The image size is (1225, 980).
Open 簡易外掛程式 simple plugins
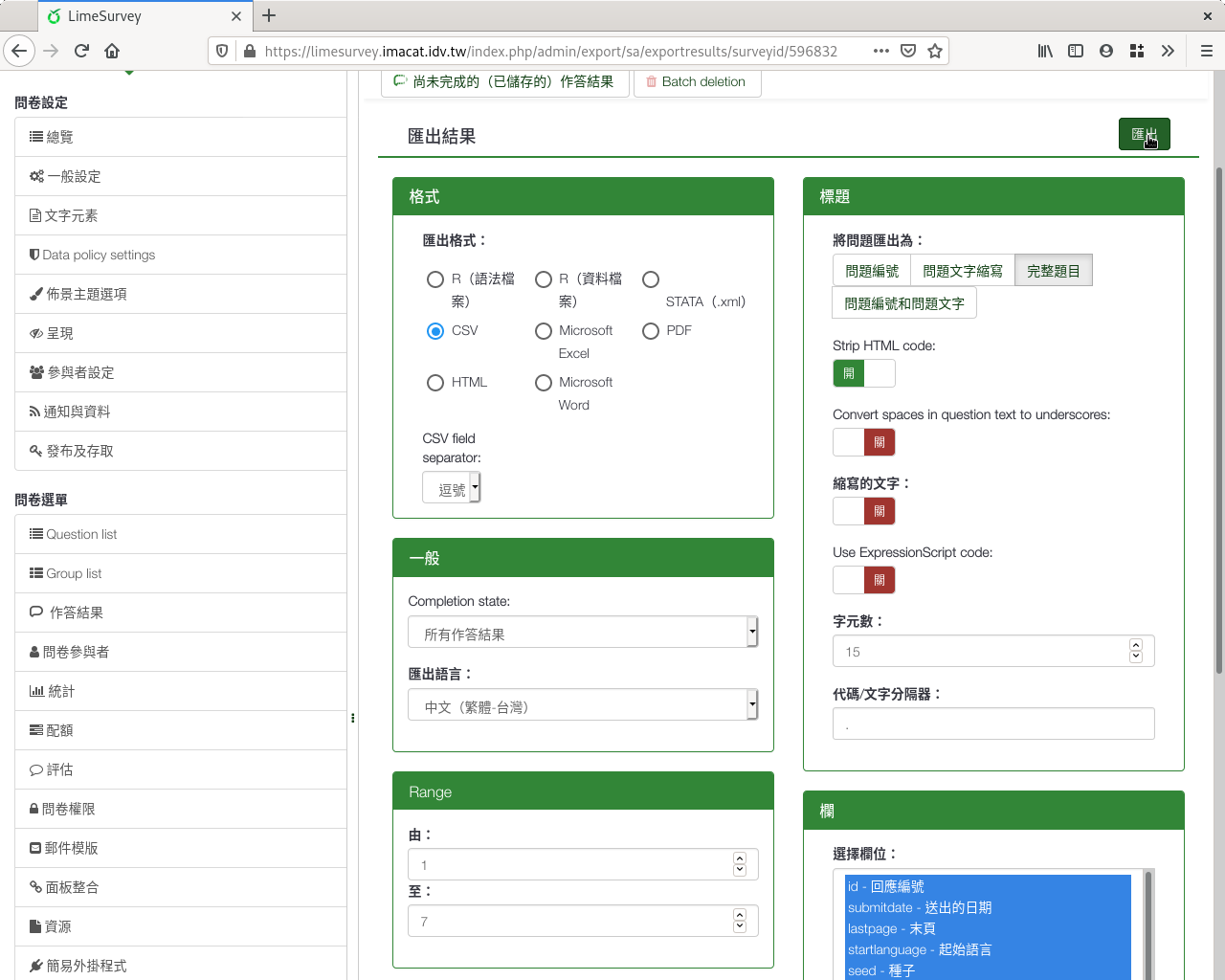point(181,966)
